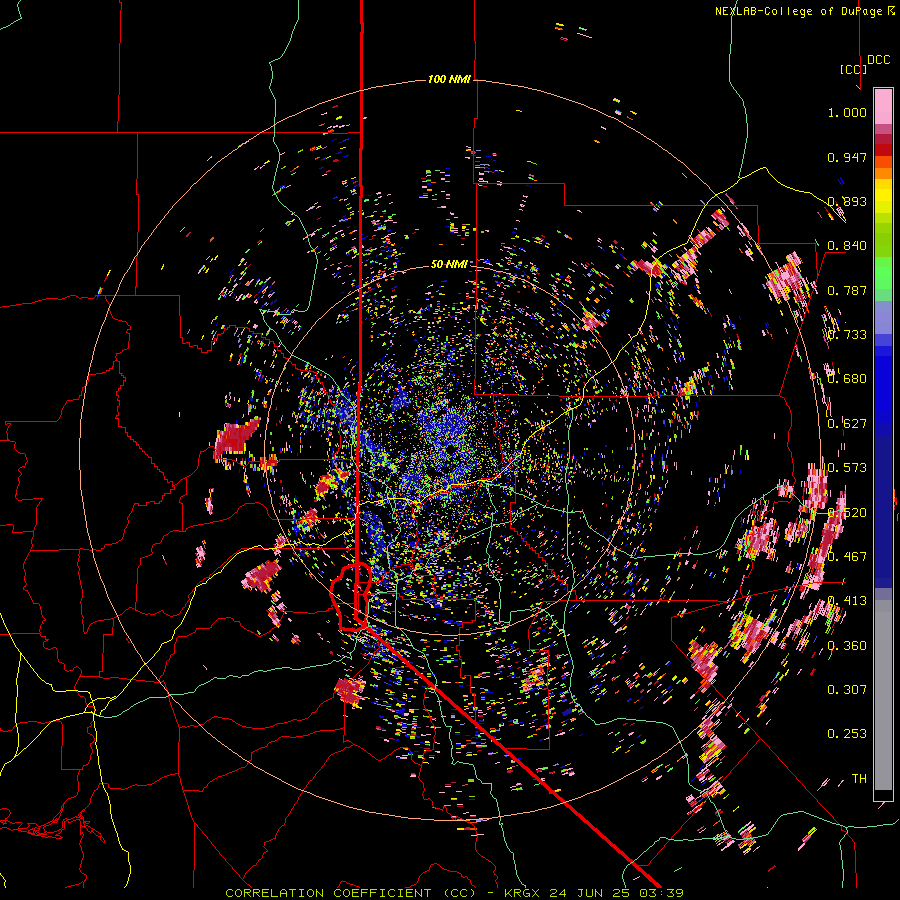Click the [CC] units label
The image size is (900, 900).
pos(853,69)
